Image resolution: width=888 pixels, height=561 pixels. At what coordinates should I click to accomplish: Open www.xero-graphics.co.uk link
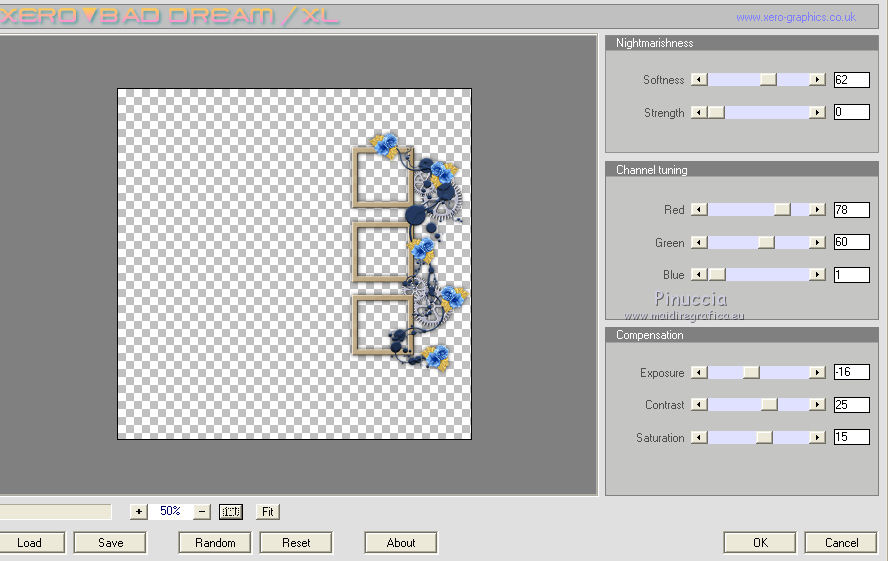pos(796,18)
